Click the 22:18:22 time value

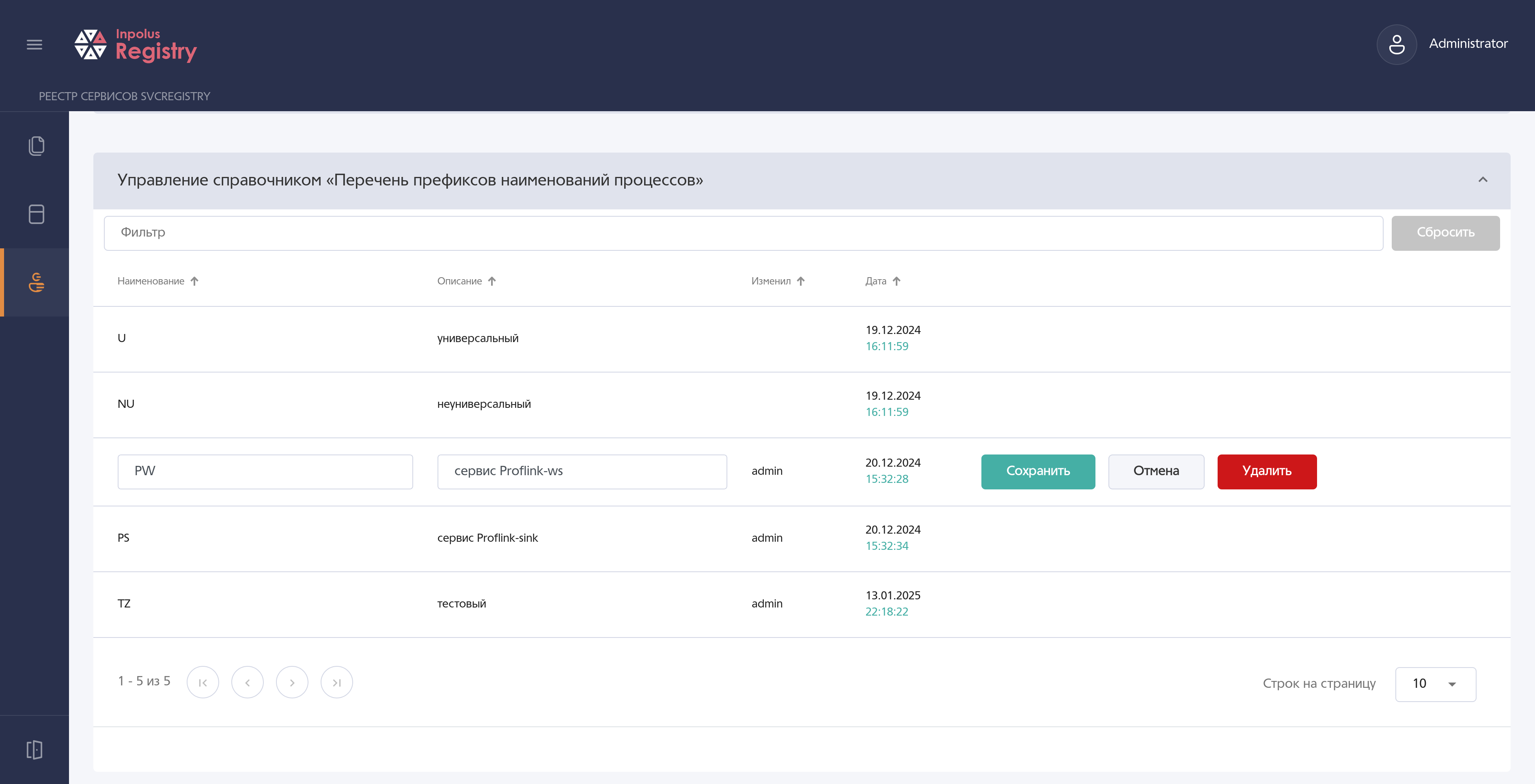[887, 612]
